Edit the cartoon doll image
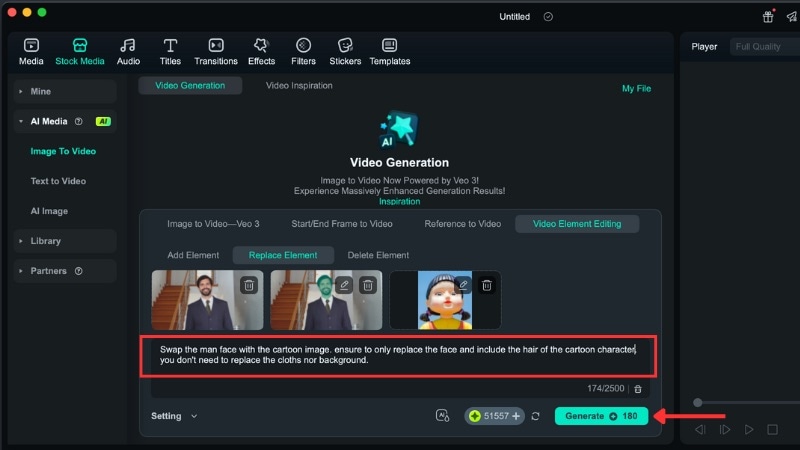 point(463,285)
